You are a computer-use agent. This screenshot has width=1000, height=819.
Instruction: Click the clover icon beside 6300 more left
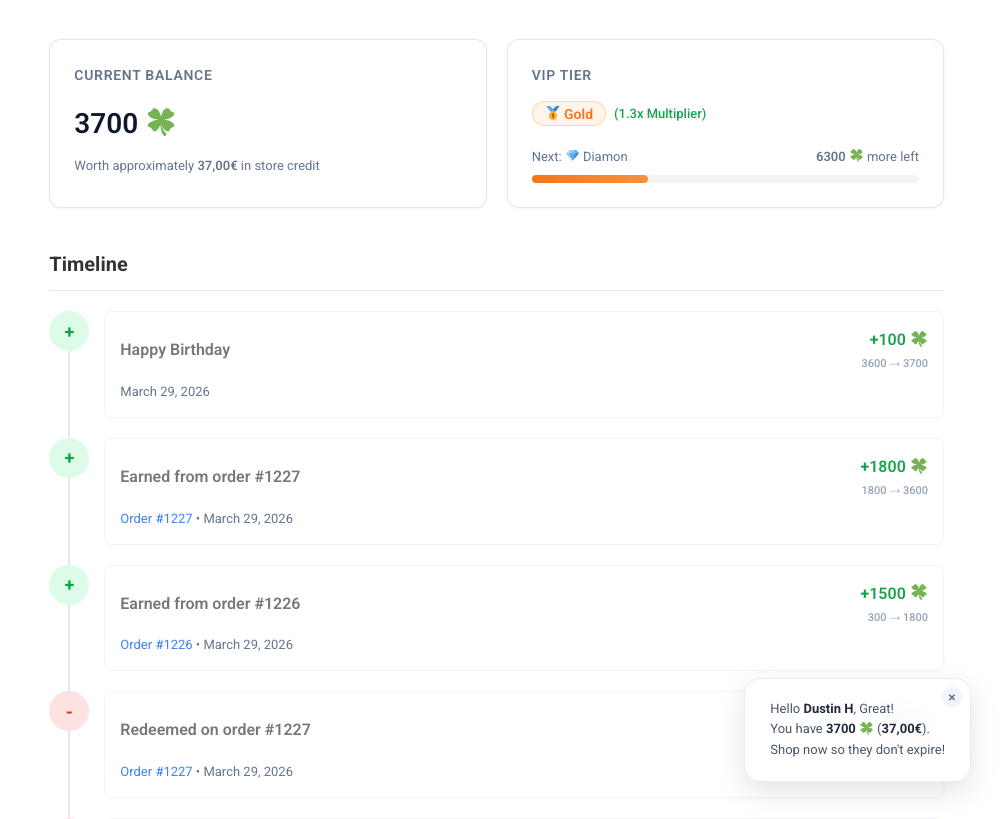856,156
